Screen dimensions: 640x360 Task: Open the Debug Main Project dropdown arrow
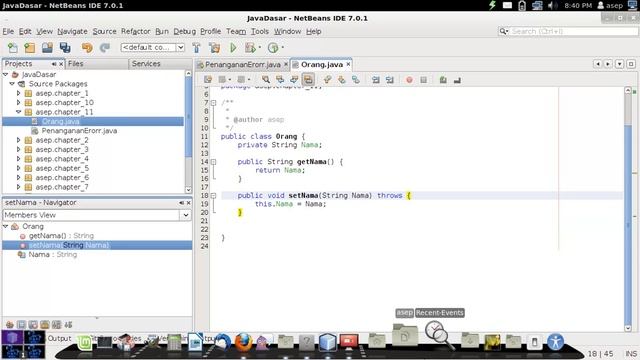(x=260, y=48)
